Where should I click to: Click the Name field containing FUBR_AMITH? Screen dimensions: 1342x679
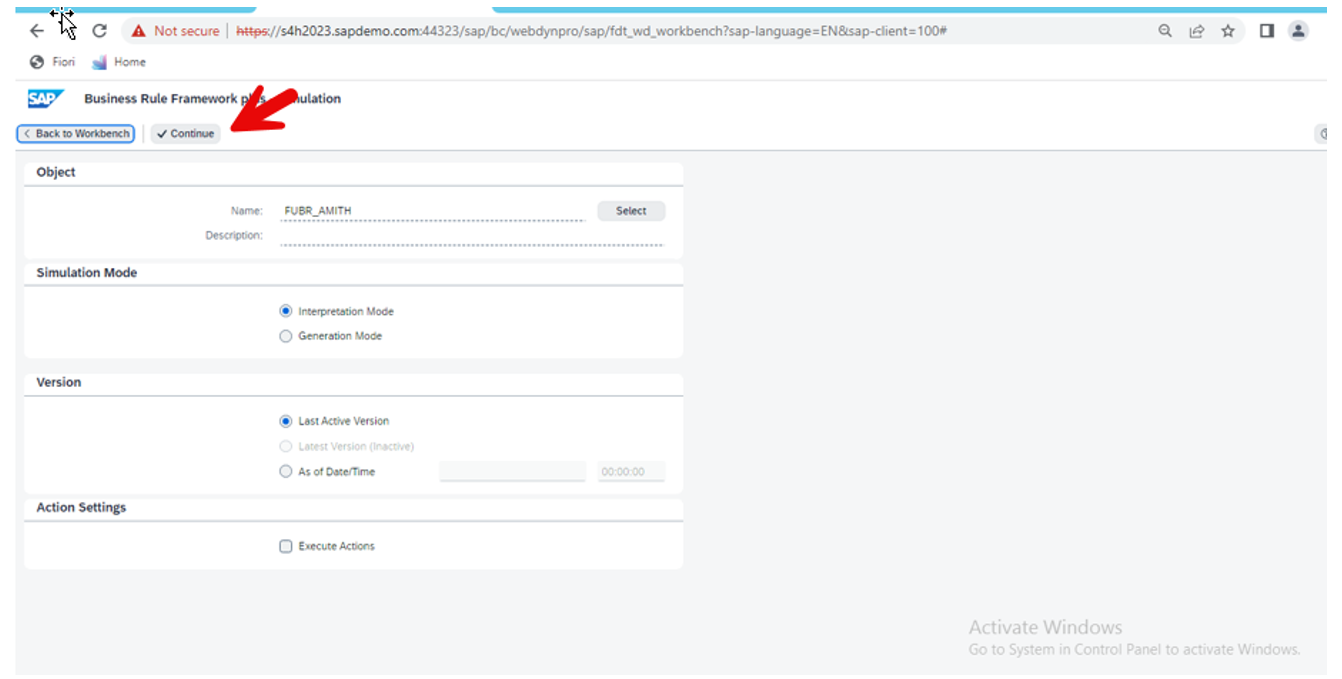[x=432, y=211]
